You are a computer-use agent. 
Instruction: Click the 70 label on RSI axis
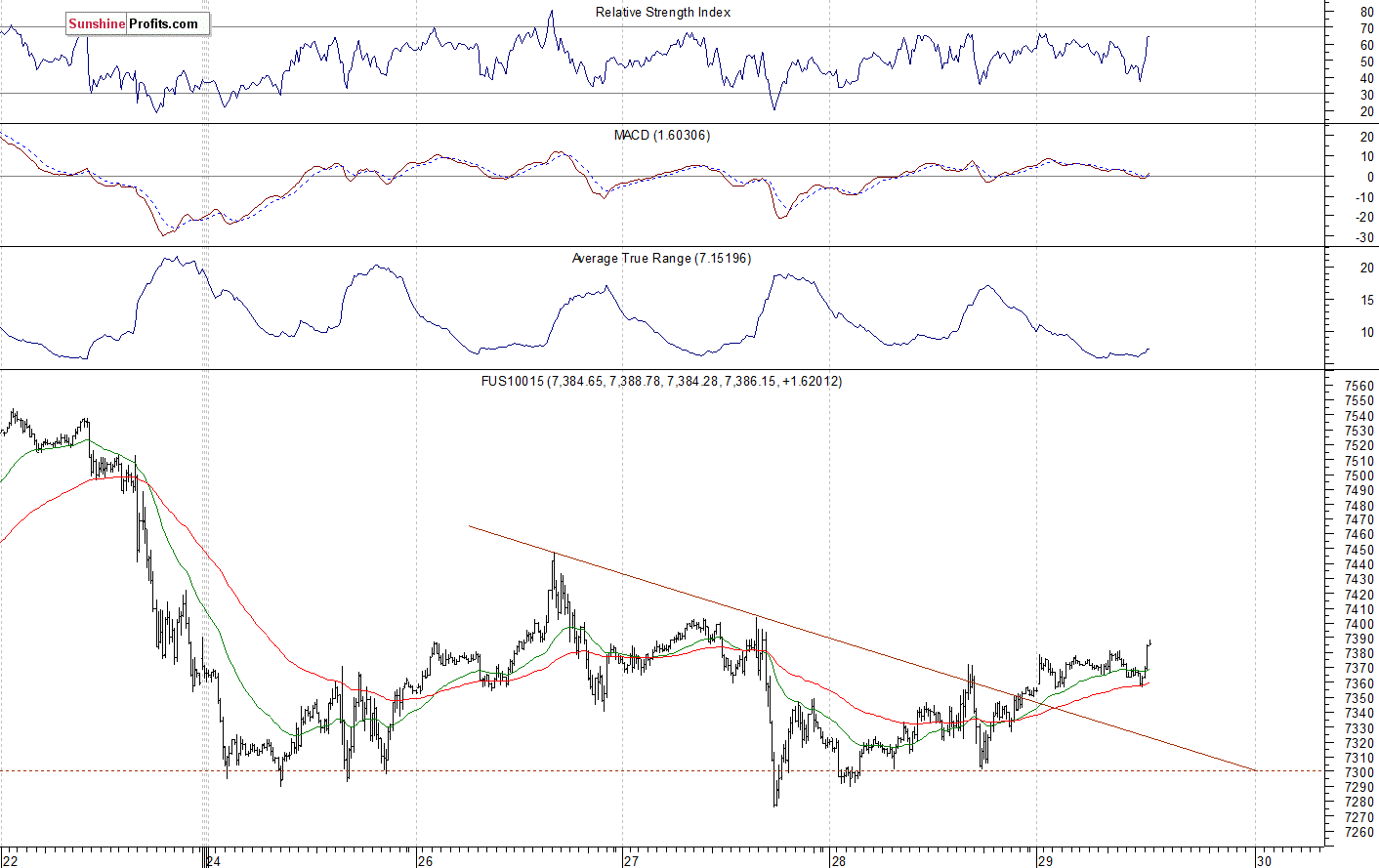1366,28
